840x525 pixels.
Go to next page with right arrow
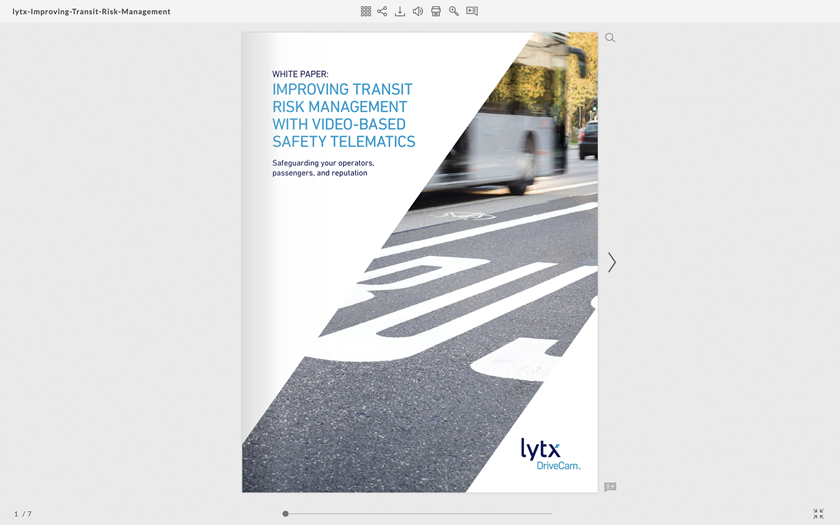(612, 262)
